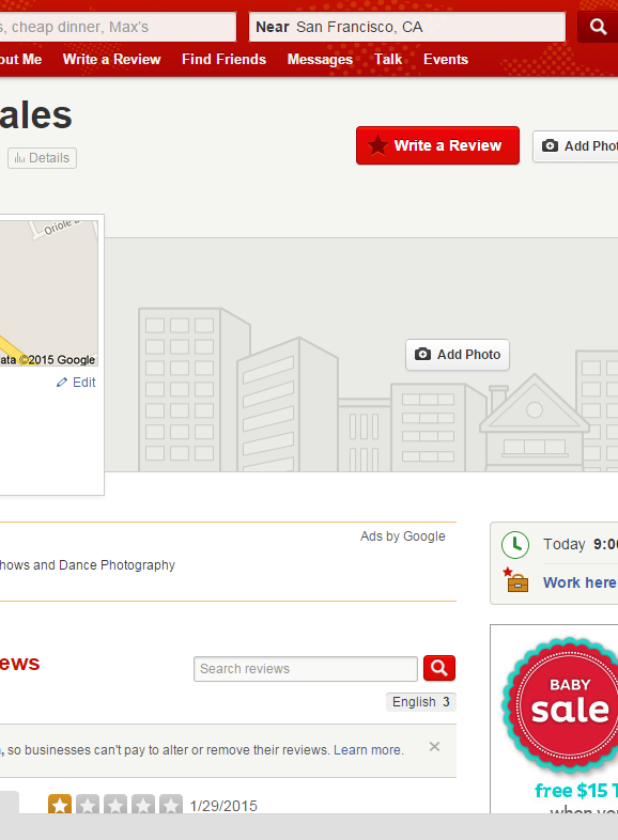Image resolution: width=618 pixels, height=840 pixels.
Task: Click the magnifier search button in header
Action: (598, 27)
